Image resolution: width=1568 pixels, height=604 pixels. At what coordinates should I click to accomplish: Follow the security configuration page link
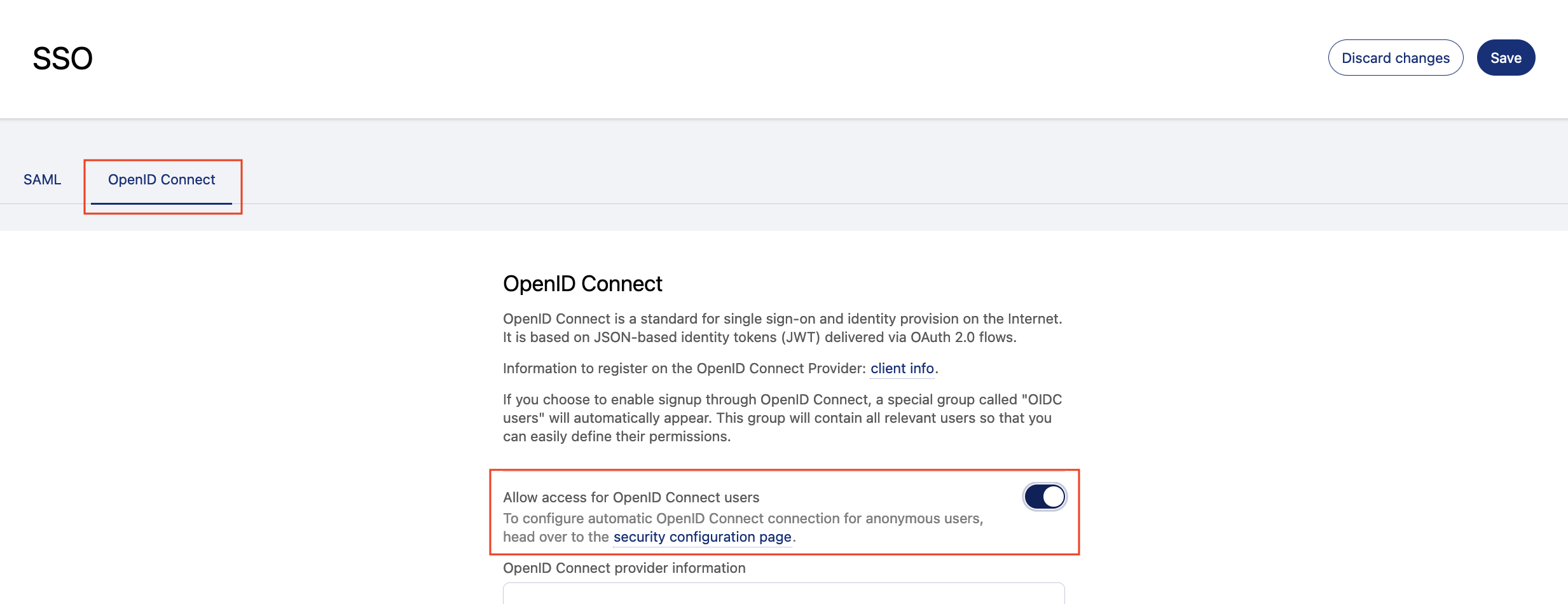702,537
